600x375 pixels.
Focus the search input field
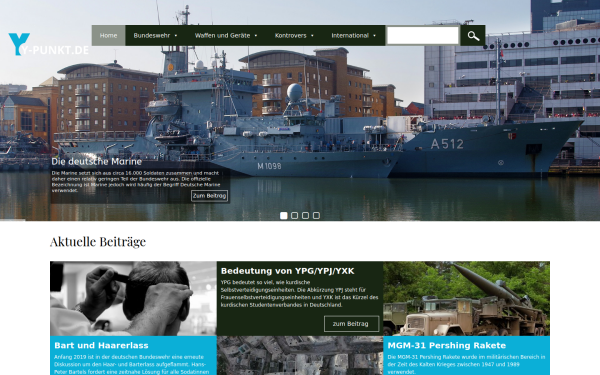[x=423, y=36]
